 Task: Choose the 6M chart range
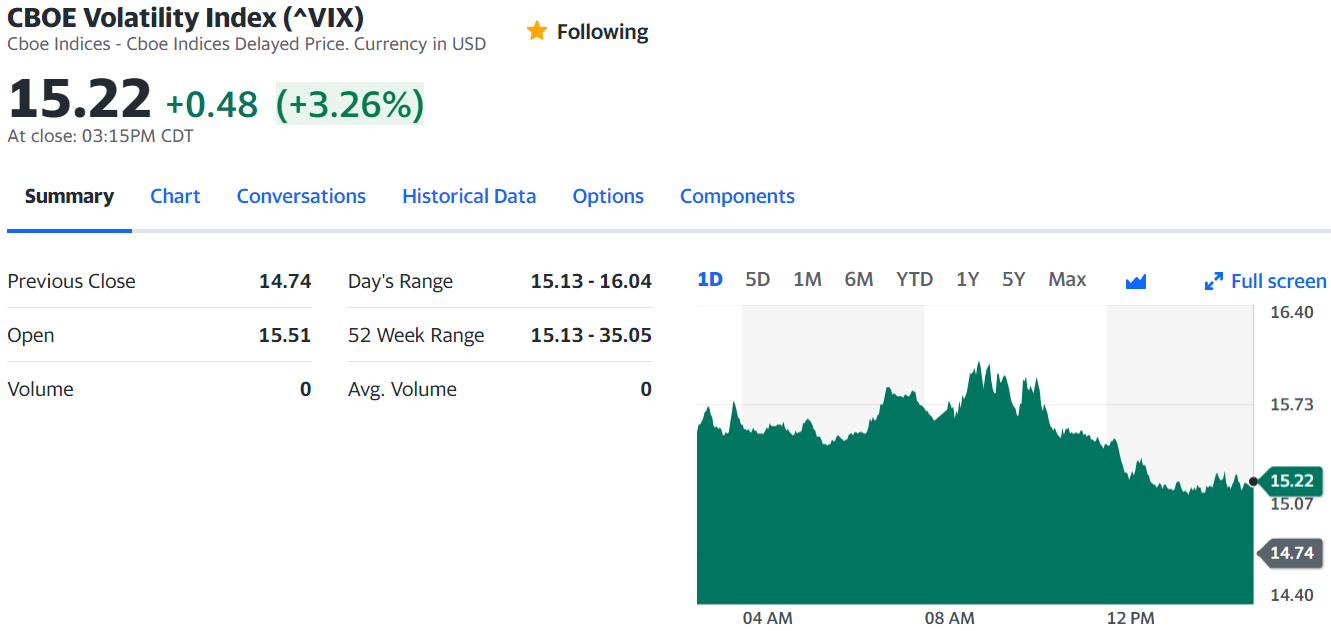[x=859, y=280]
